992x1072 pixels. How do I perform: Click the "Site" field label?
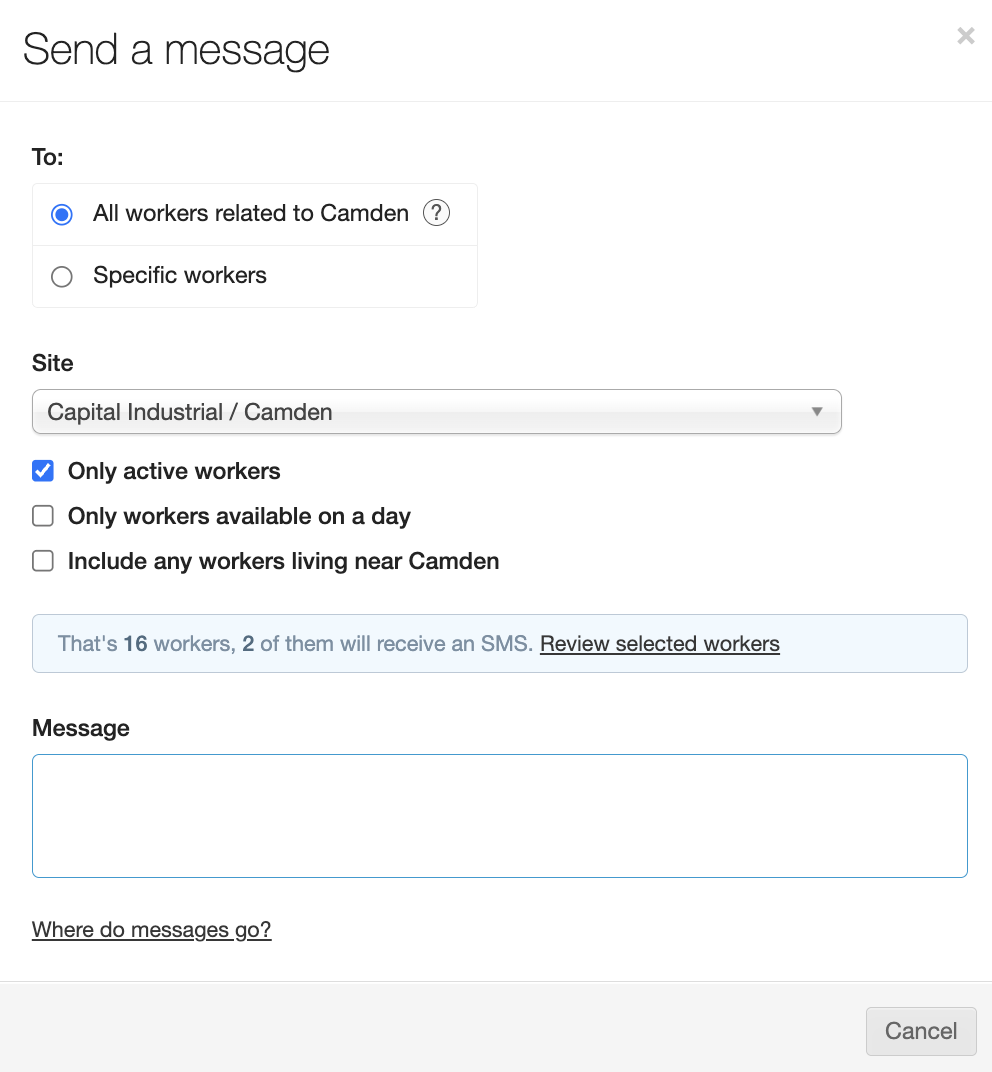coord(53,363)
